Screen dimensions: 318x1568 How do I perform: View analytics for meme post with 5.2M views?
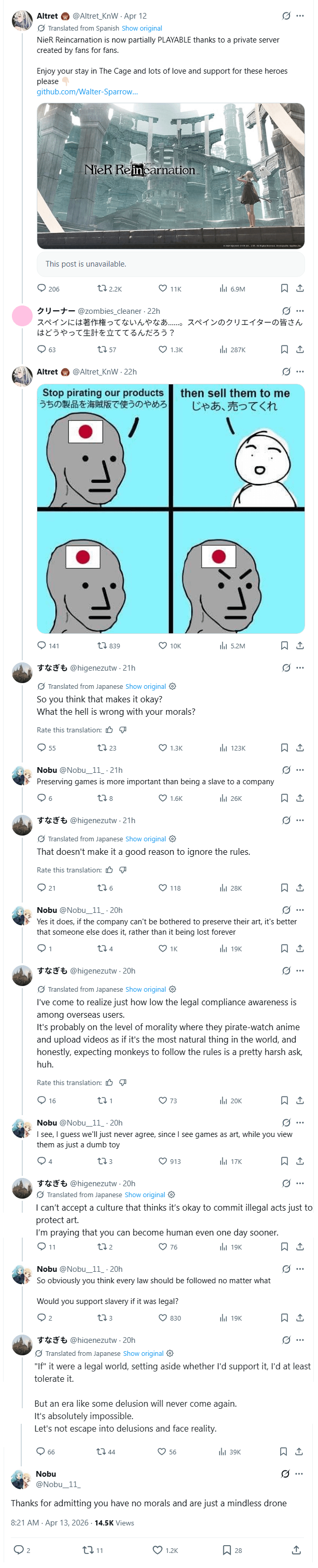[223, 646]
